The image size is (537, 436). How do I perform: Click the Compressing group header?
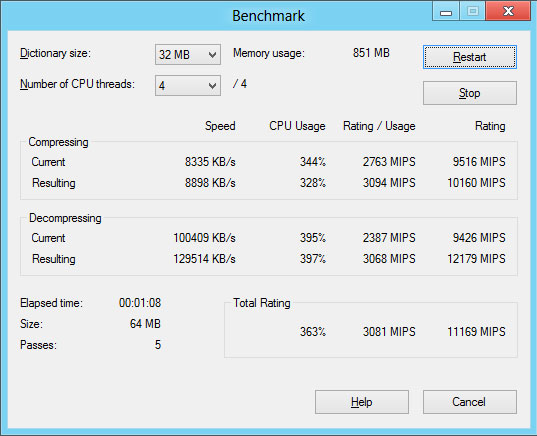58,142
